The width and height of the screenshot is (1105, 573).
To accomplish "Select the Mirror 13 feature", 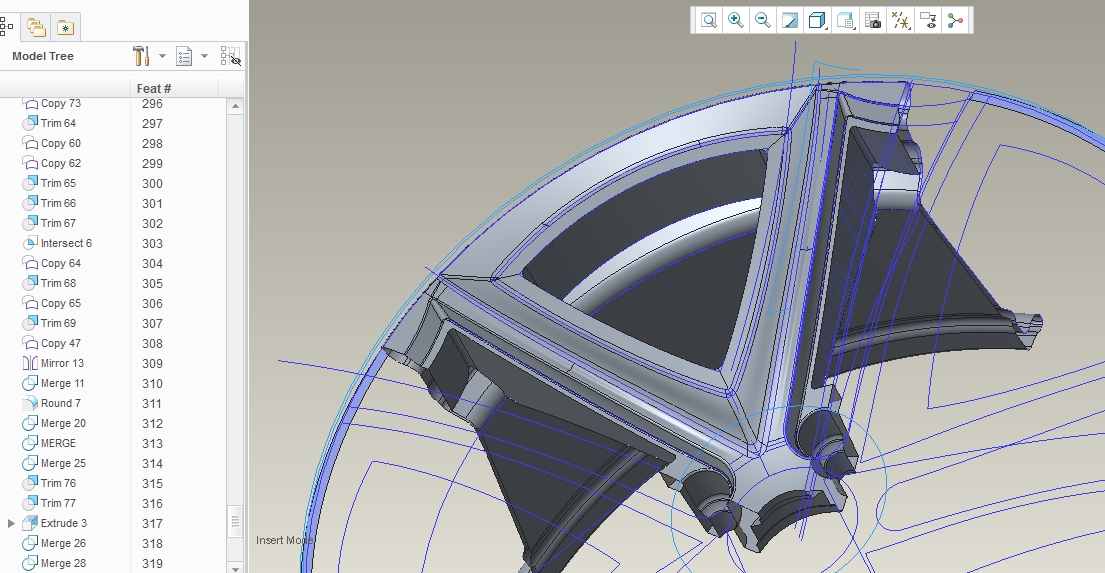I will point(62,363).
